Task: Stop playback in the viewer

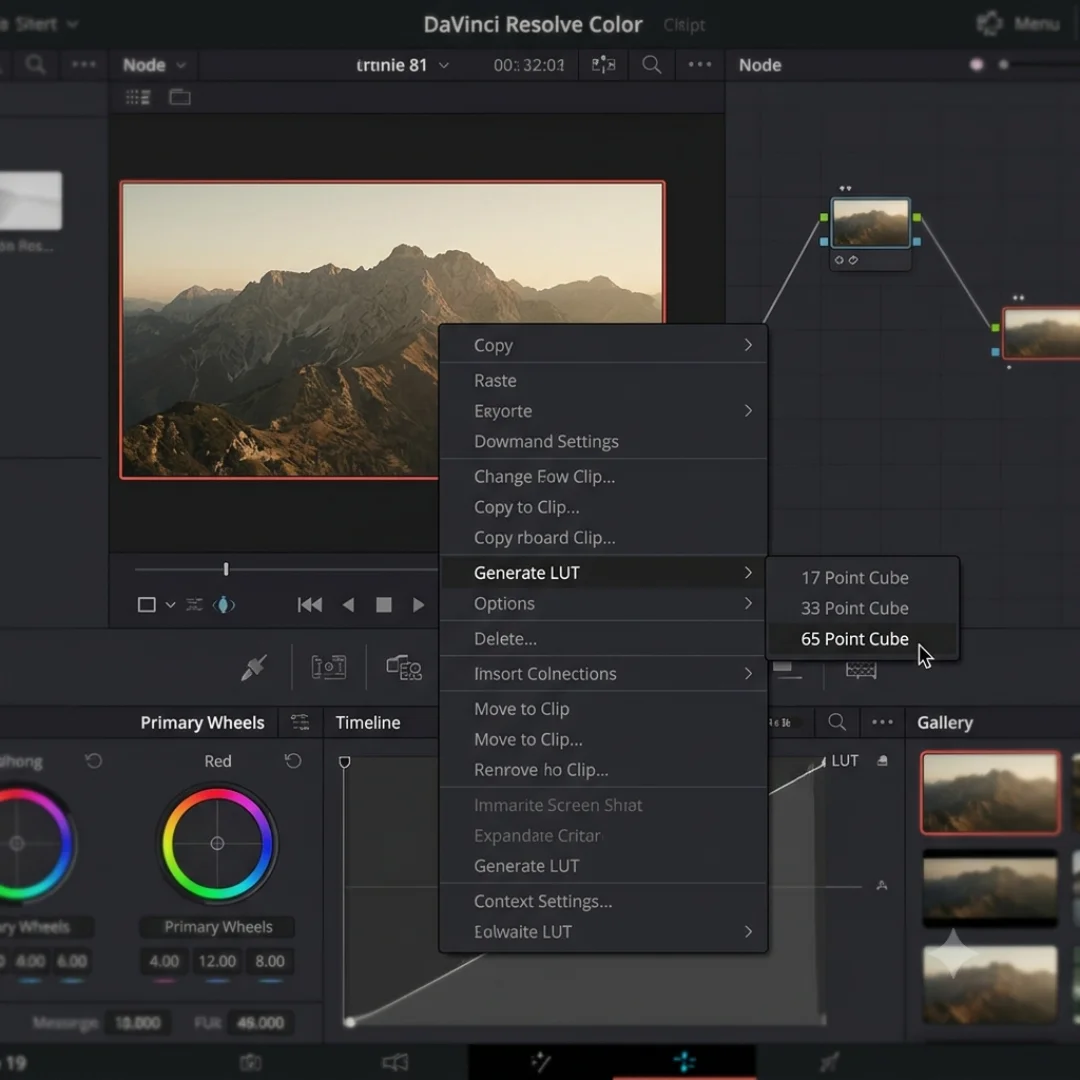Action: pyautogui.click(x=384, y=605)
